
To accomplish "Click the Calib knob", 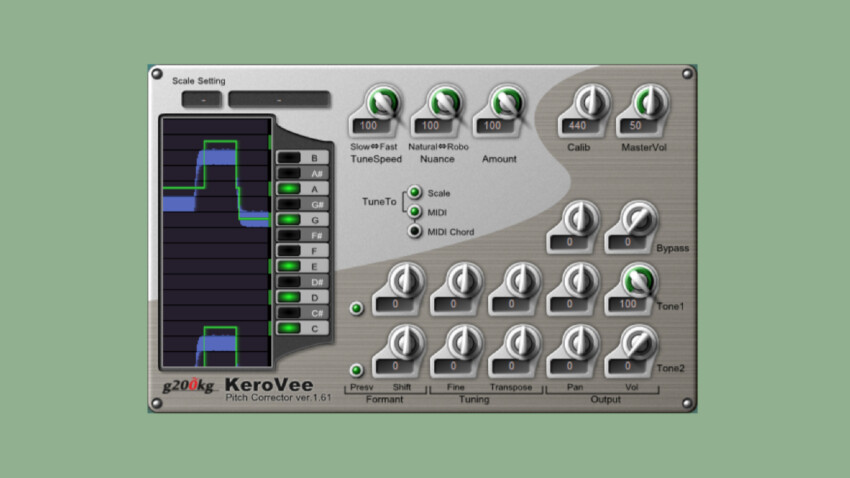I will point(592,101).
